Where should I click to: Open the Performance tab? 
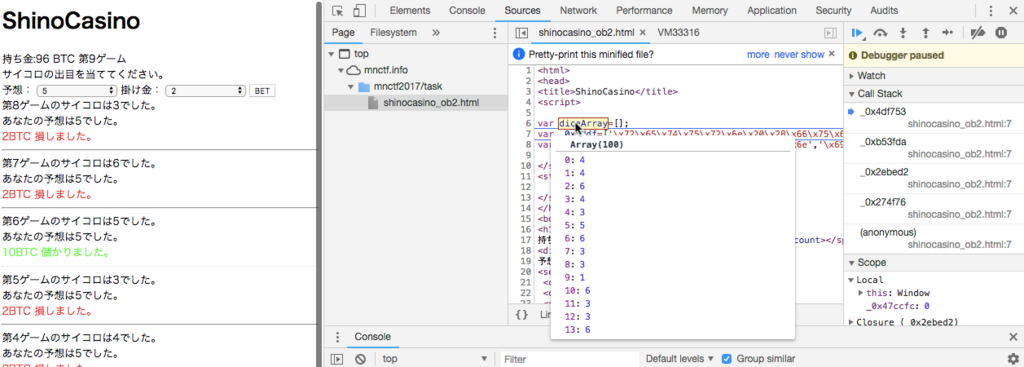pyautogui.click(x=644, y=10)
